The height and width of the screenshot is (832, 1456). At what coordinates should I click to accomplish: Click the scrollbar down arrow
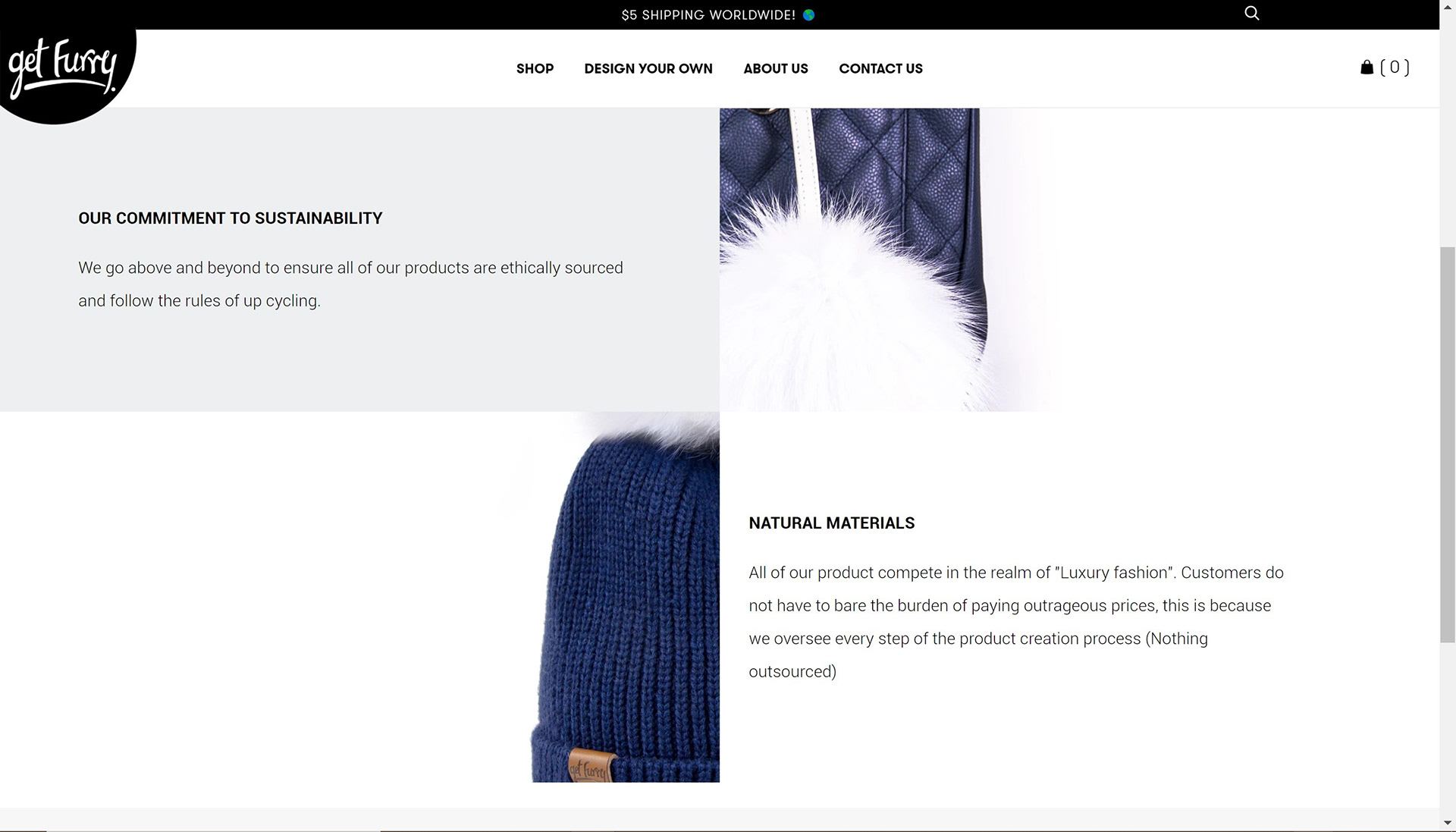tap(1448, 824)
